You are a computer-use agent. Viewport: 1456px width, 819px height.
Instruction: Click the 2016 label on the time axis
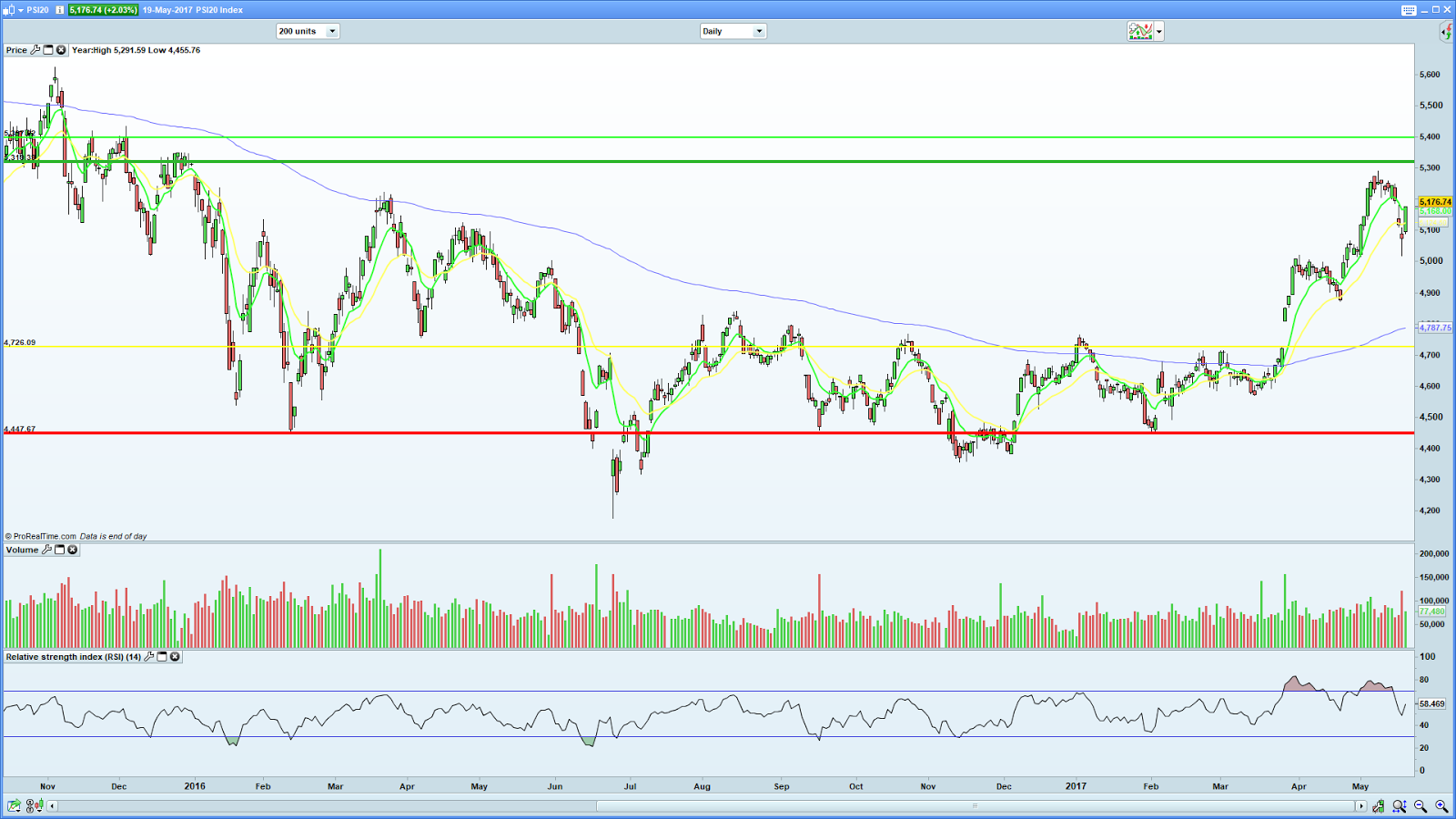click(195, 786)
